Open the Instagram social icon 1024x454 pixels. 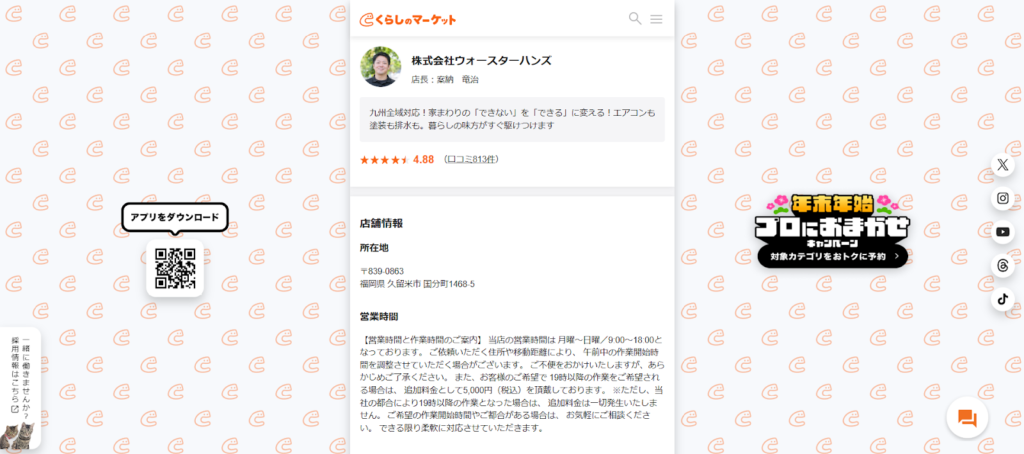(x=1002, y=198)
